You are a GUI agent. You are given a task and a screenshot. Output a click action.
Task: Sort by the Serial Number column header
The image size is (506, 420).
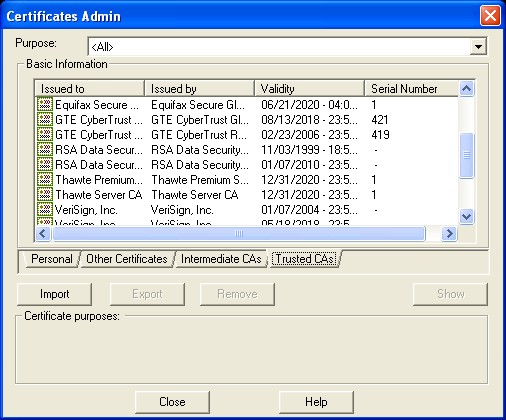[411, 89]
